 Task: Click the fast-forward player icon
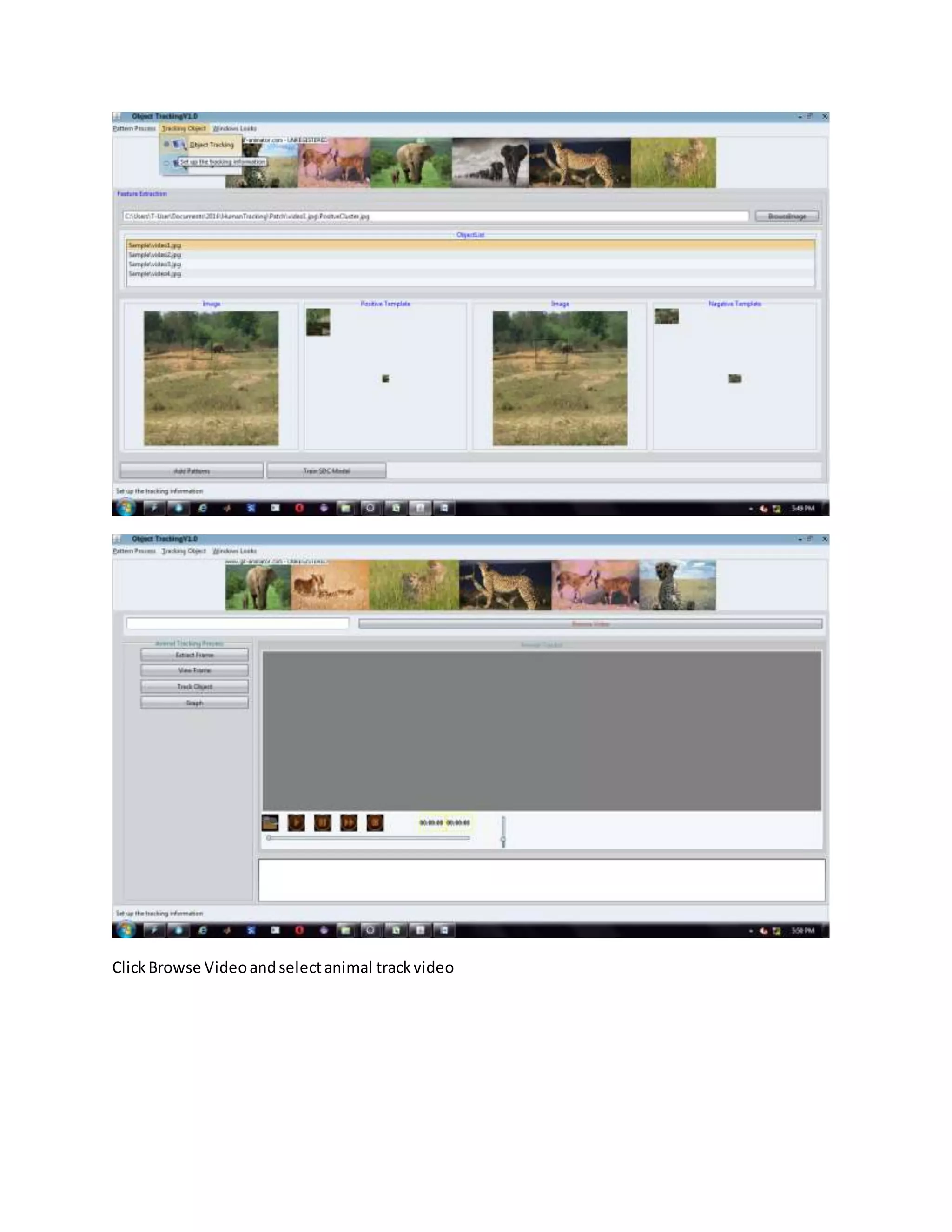[349, 823]
